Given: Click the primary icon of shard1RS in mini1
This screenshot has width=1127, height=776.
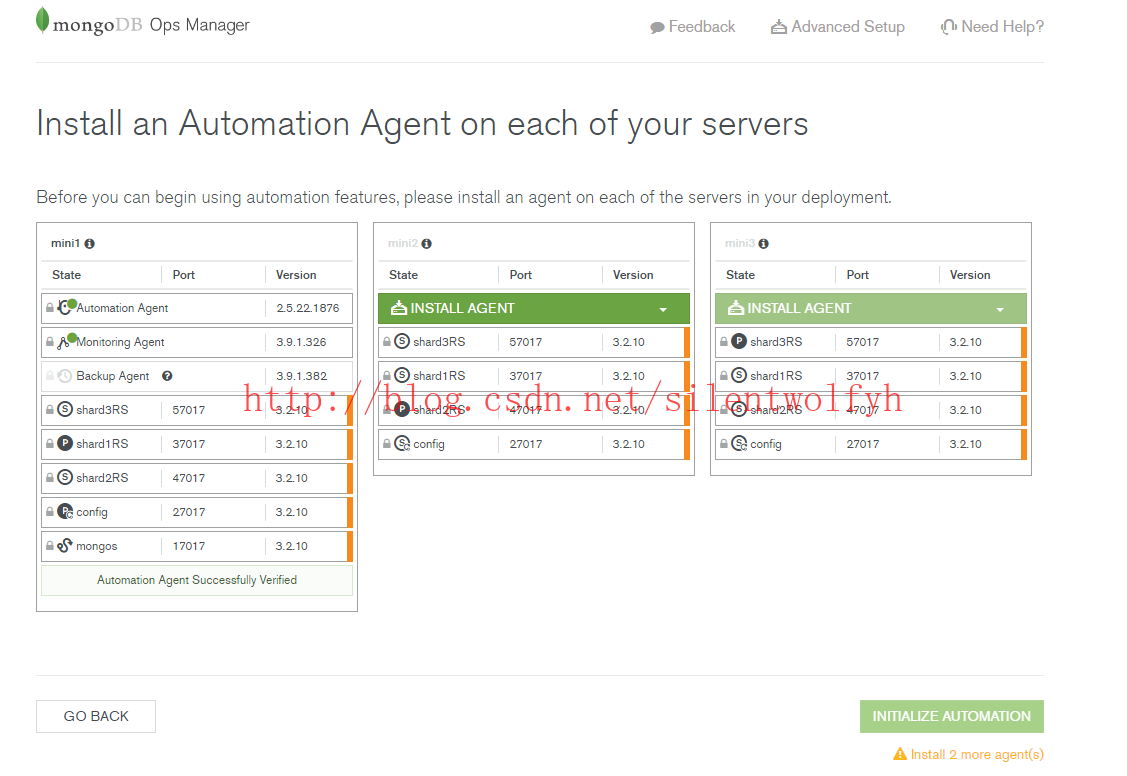Looking at the screenshot, I should coord(65,443).
